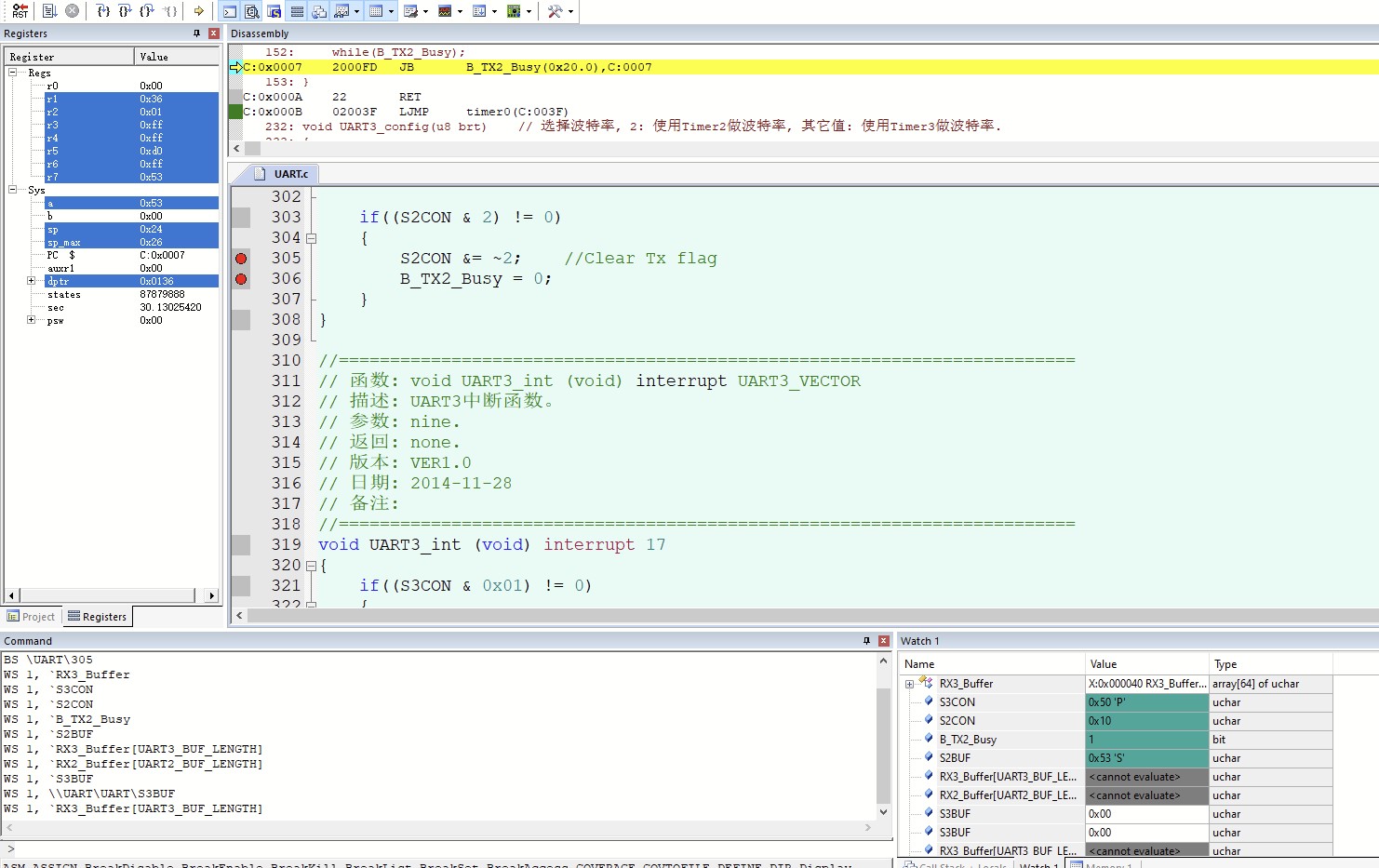The width and height of the screenshot is (1379, 868).
Task: Click the RST reset CPU icon
Action: pyautogui.click(x=20, y=11)
